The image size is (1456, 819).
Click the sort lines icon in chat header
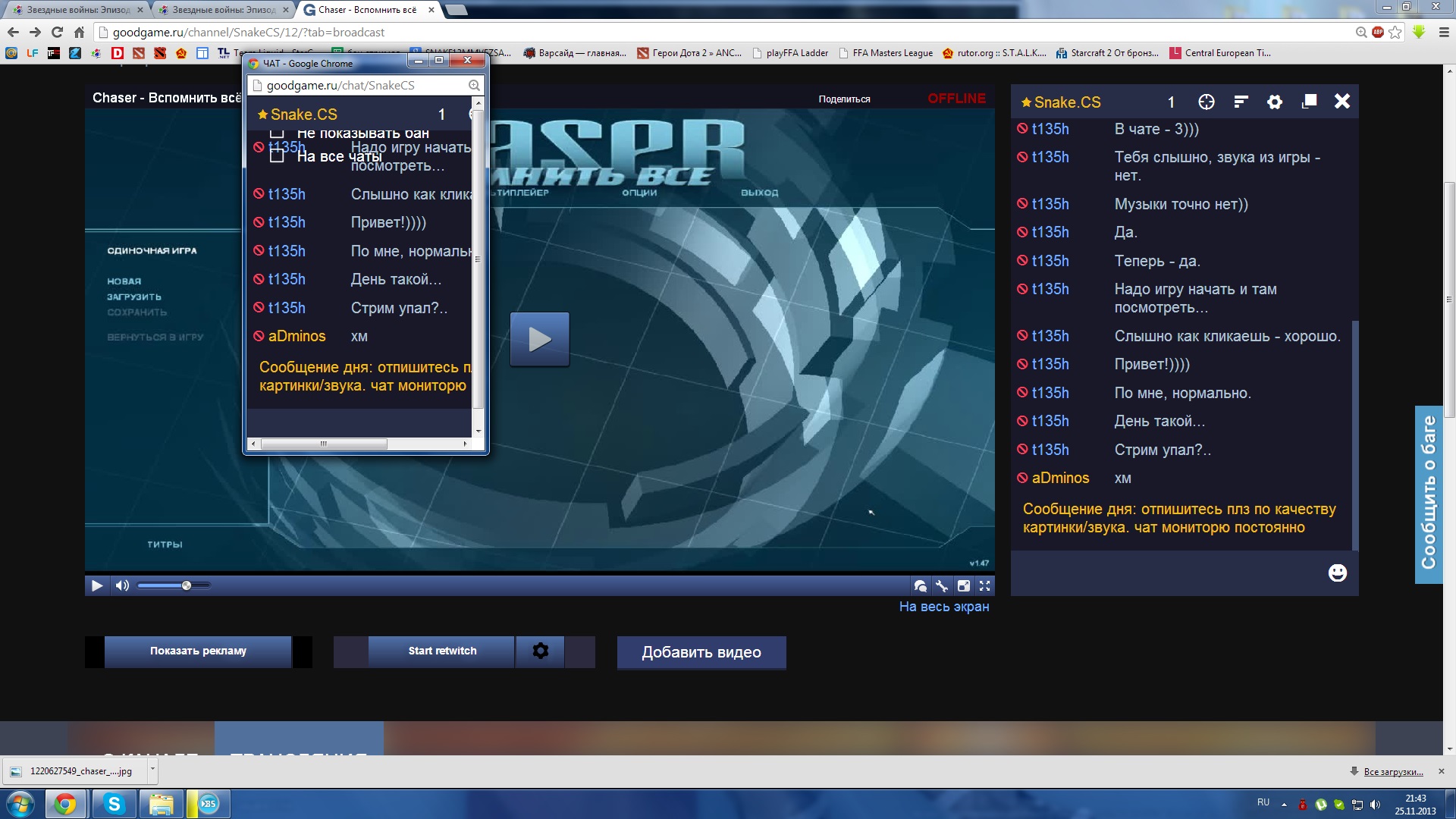tap(1241, 102)
